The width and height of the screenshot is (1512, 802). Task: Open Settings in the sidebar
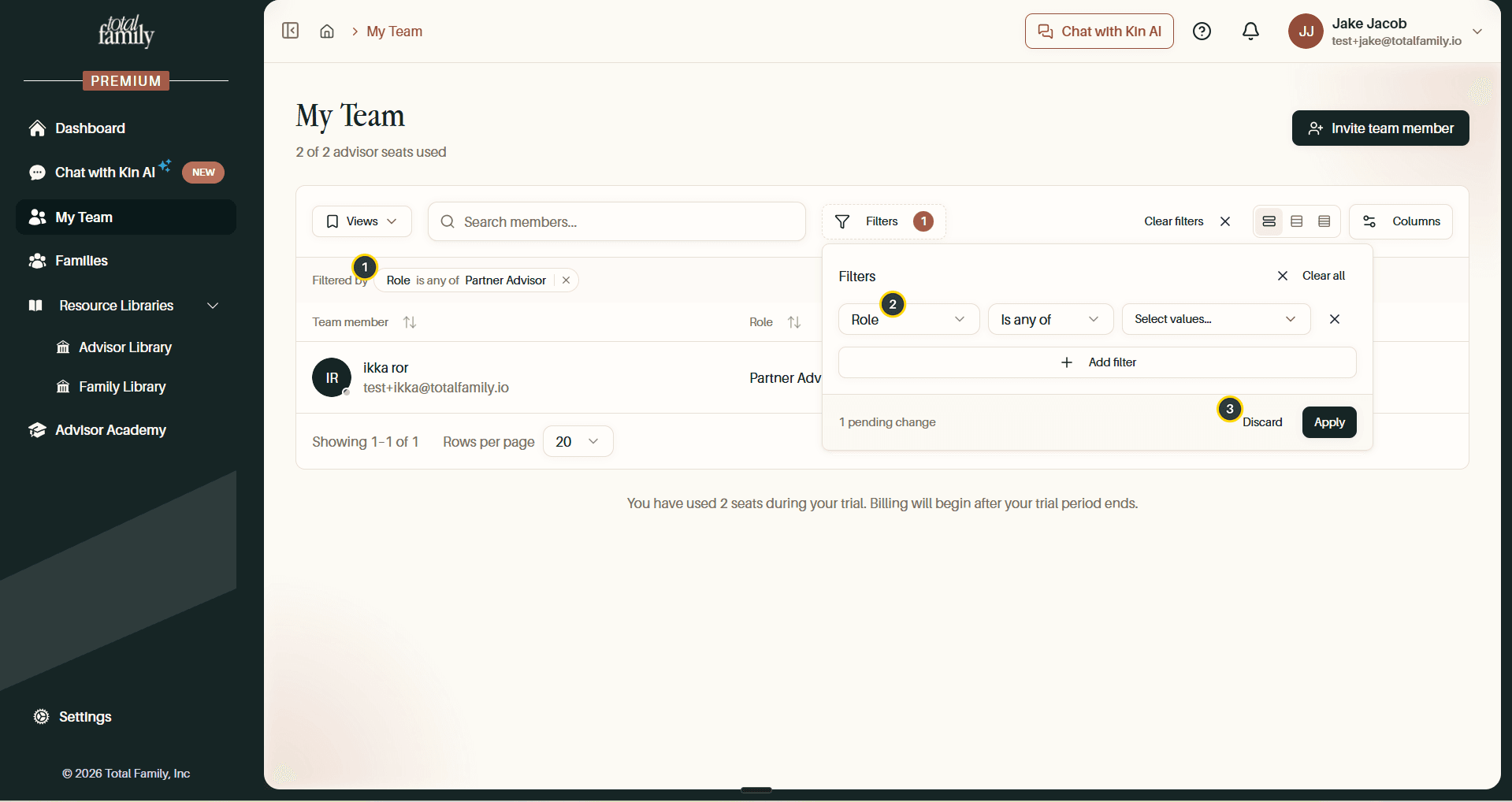pos(84,717)
